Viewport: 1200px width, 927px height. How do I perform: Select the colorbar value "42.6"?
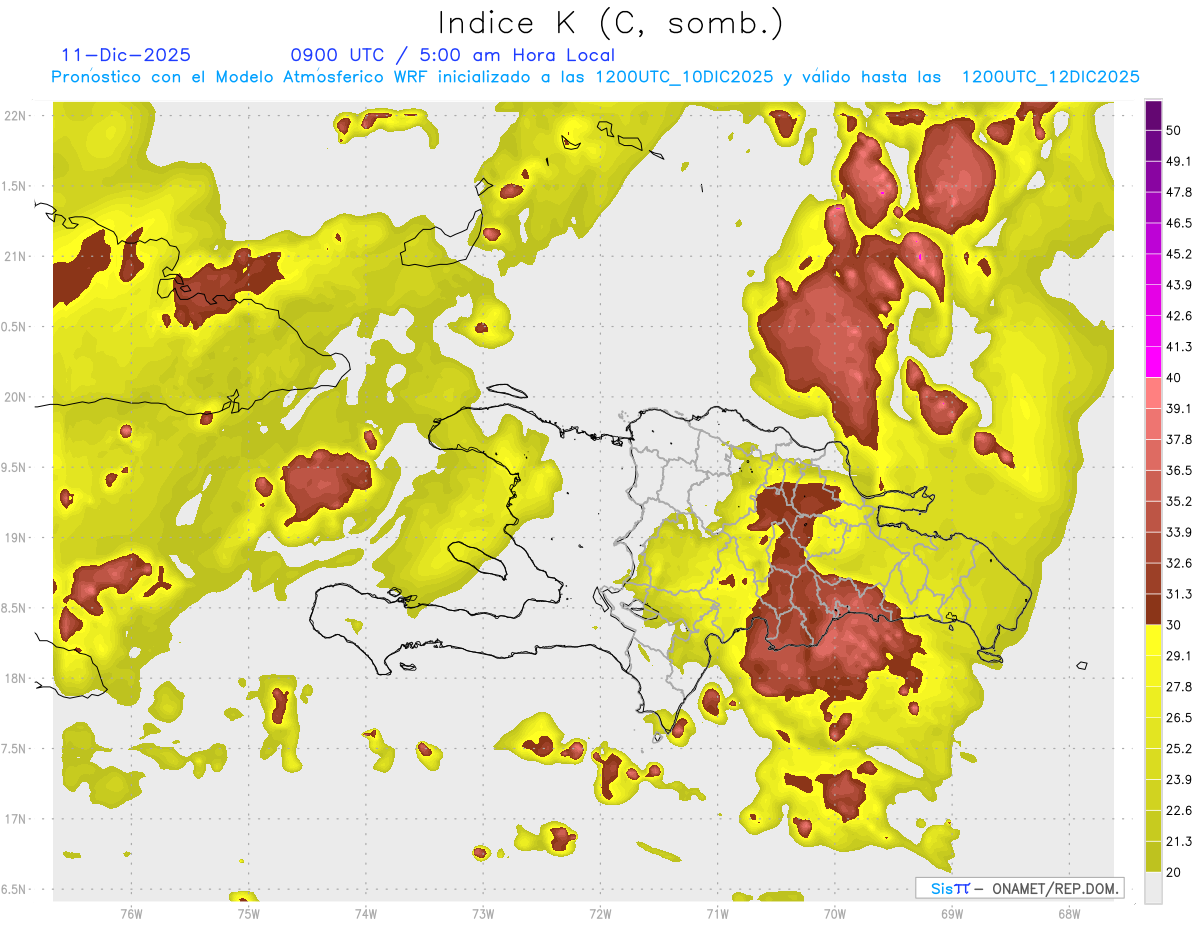1179,316
